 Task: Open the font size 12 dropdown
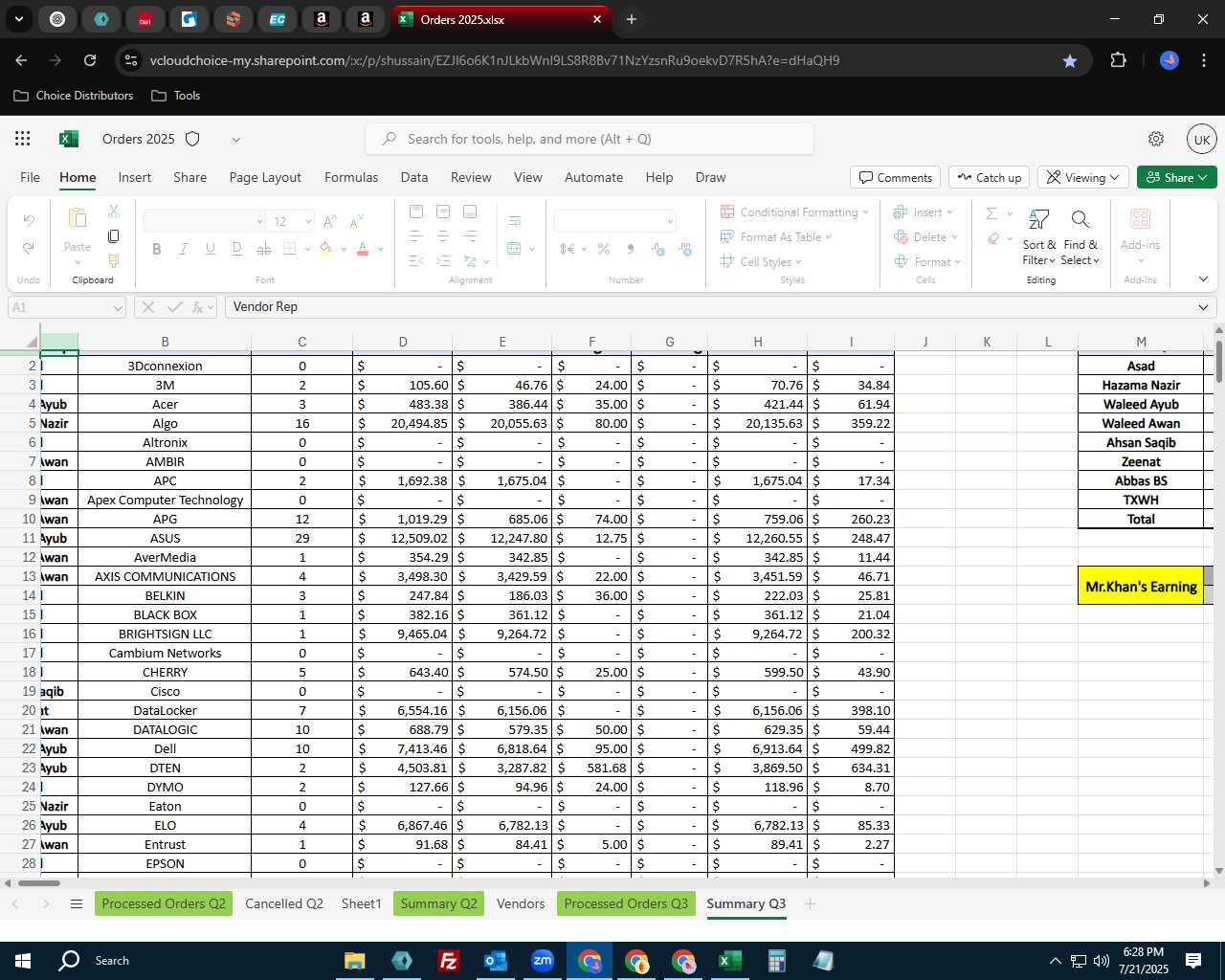pos(308,221)
